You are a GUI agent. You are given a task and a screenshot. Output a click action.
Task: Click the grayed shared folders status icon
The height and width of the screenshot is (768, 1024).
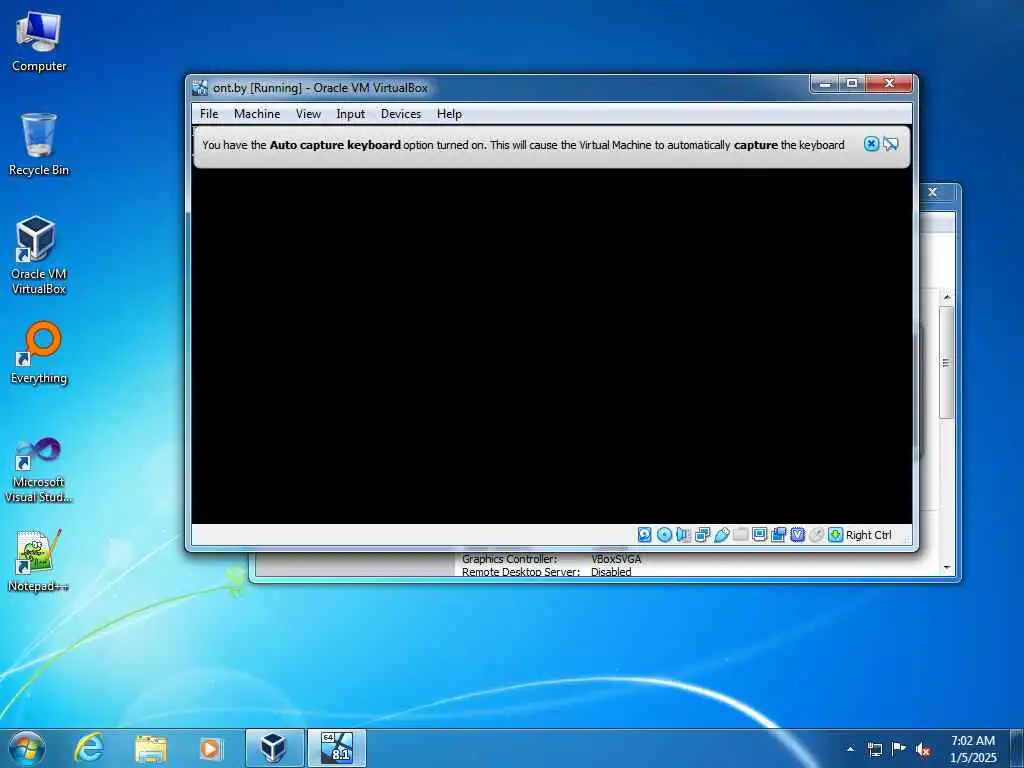pos(741,535)
